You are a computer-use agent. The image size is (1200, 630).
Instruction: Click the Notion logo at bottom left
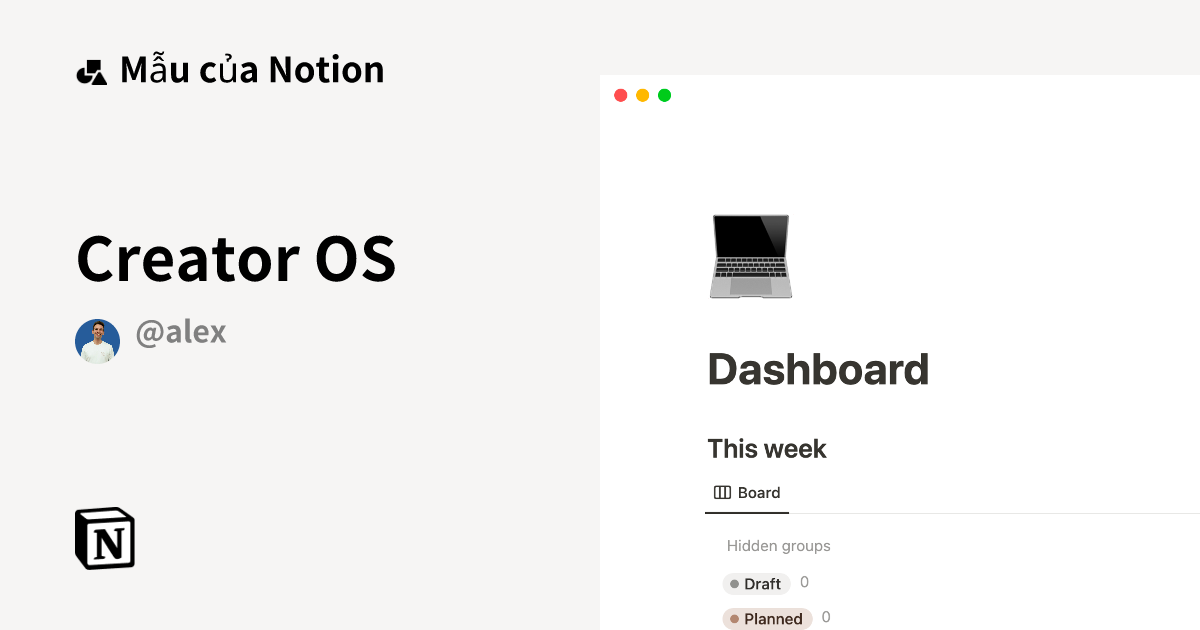coord(105,539)
